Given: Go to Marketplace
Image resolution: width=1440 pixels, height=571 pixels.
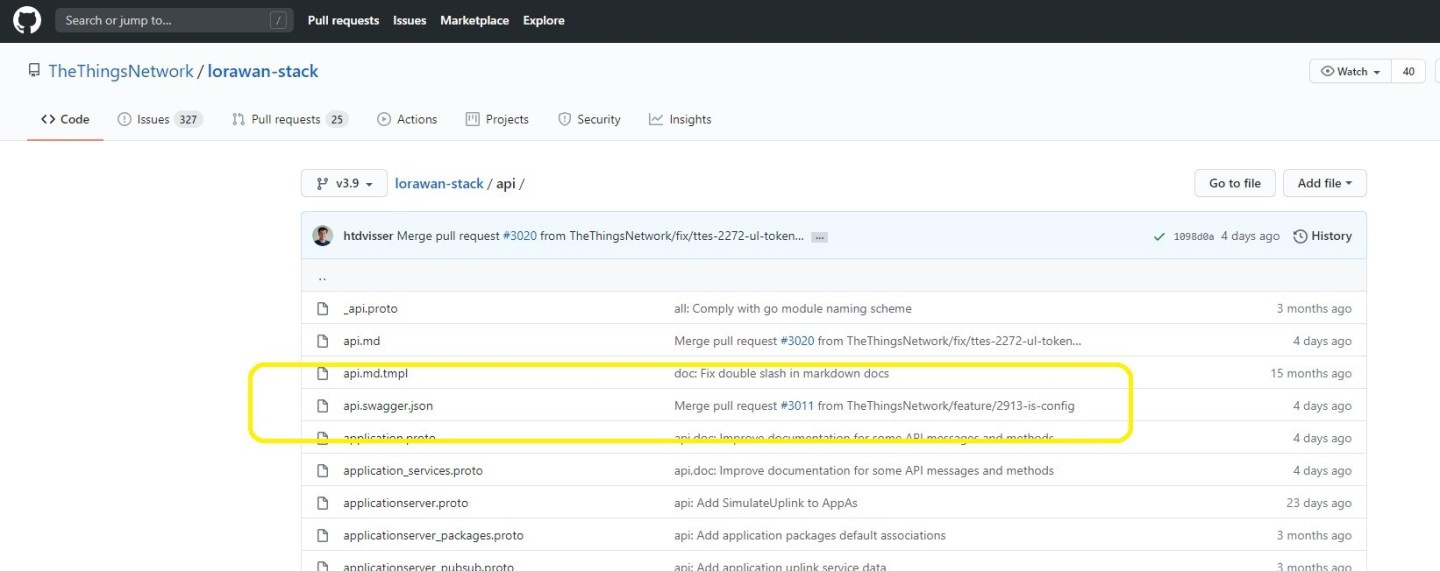Looking at the screenshot, I should (474, 20).
